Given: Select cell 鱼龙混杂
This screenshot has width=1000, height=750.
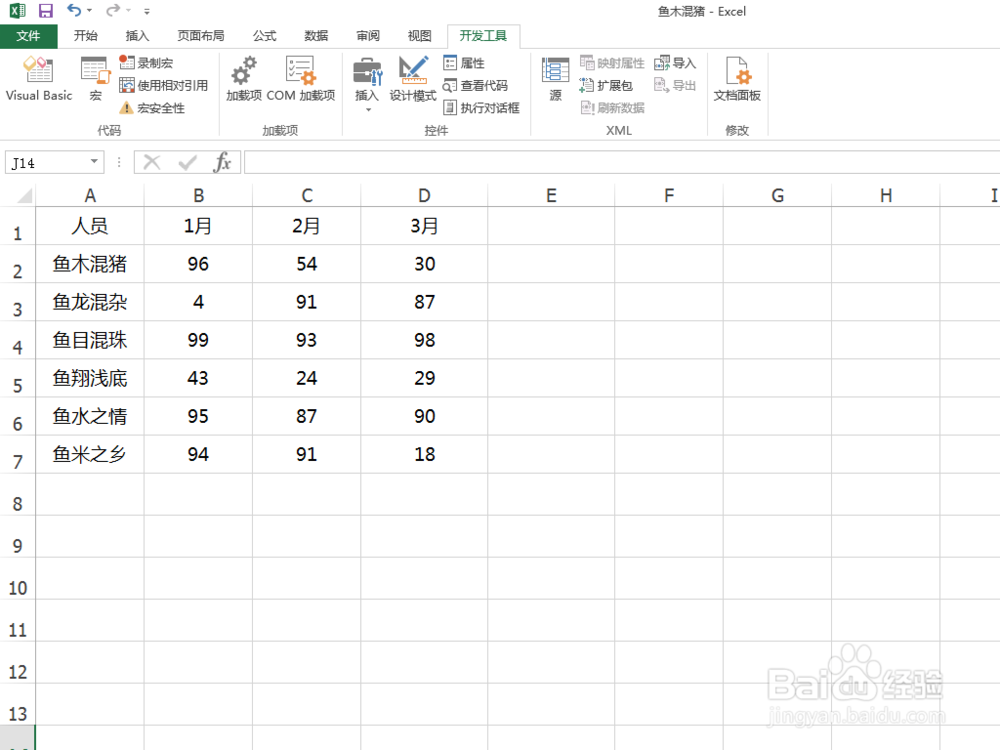Looking at the screenshot, I should click(90, 302).
